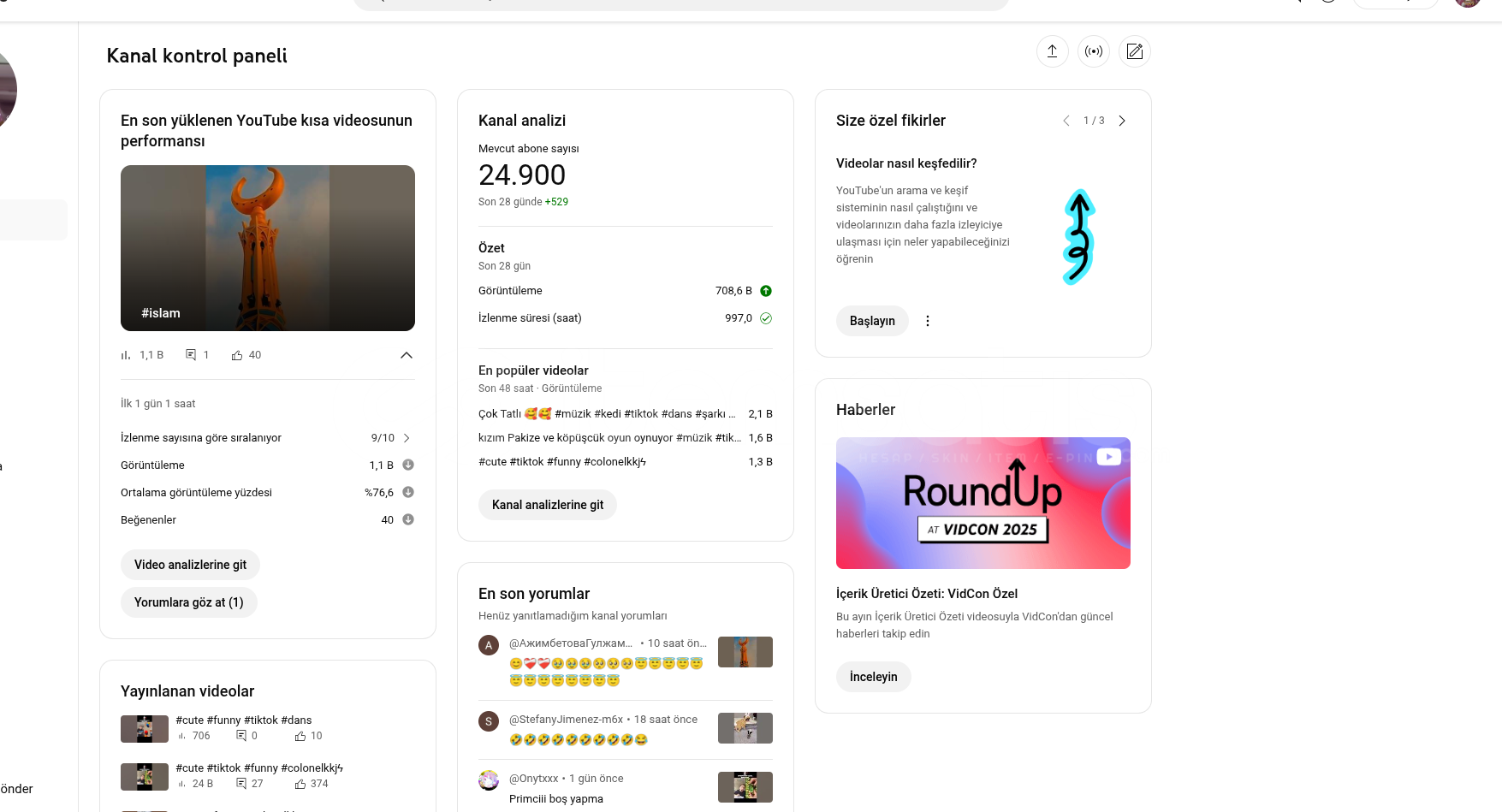Click comments icon showing 0
Image resolution: width=1502 pixels, height=812 pixels.
click(x=241, y=736)
